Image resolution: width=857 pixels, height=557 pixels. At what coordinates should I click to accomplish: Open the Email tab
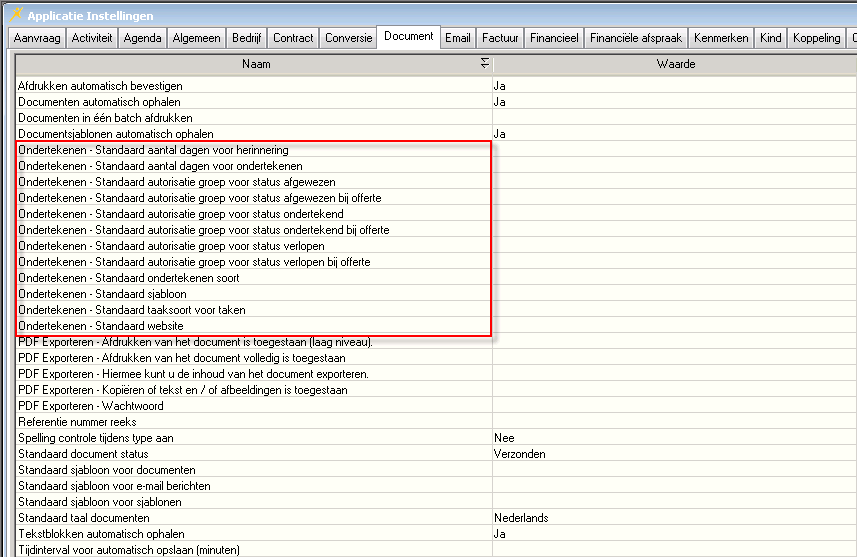(x=458, y=38)
